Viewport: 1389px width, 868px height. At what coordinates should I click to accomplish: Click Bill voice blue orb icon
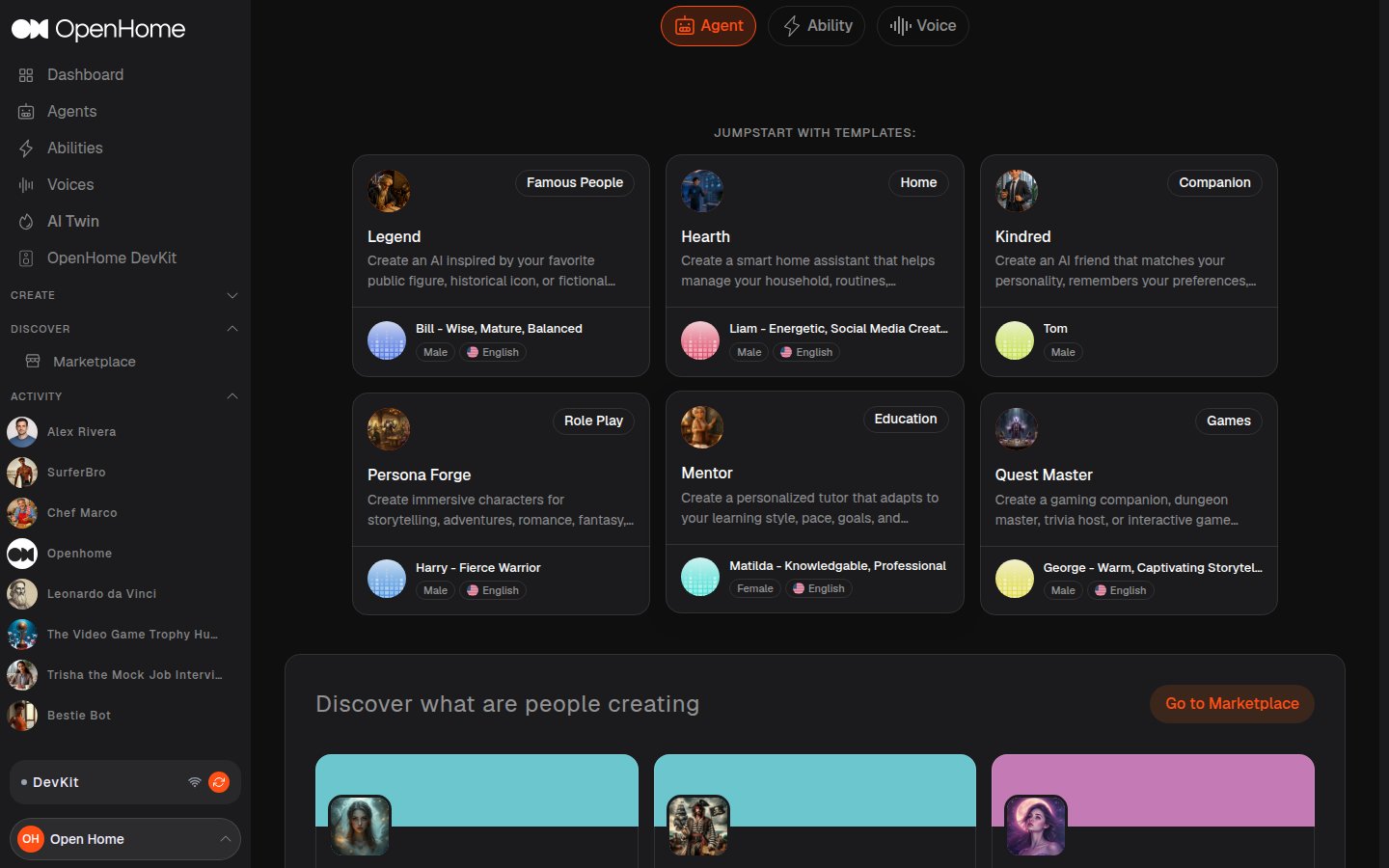point(387,340)
